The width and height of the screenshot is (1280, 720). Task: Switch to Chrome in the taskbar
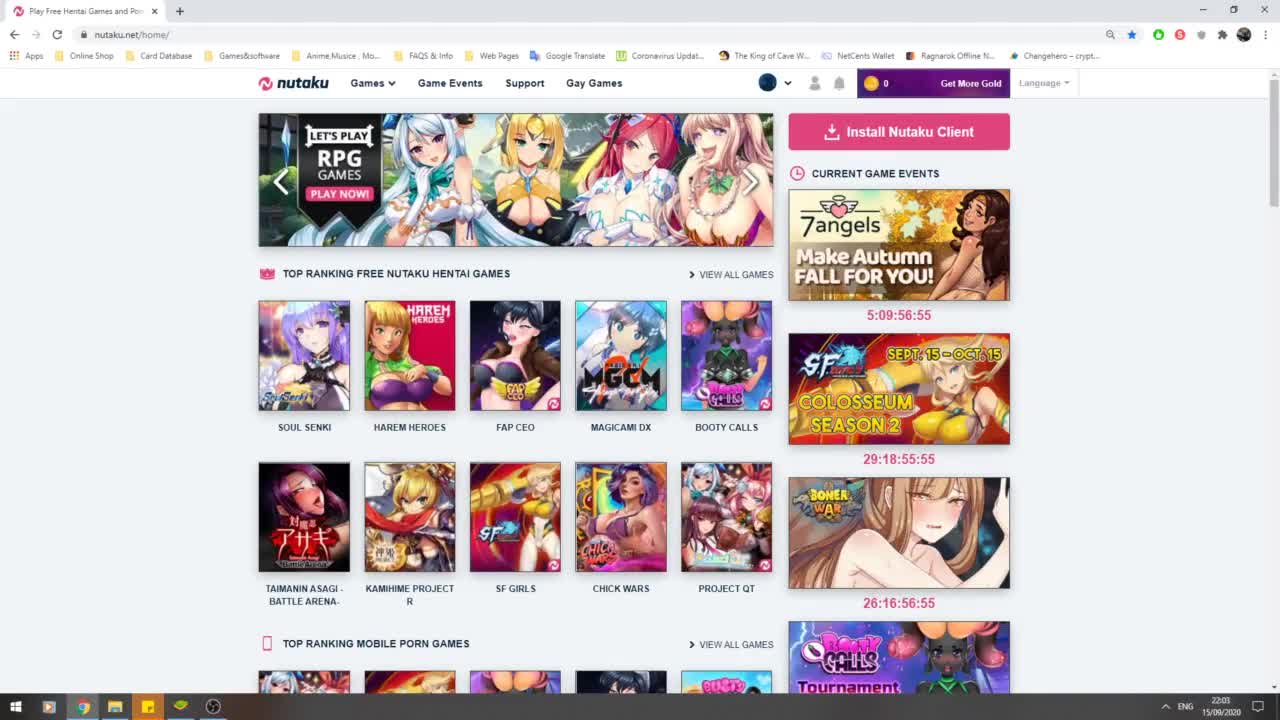point(82,707)
